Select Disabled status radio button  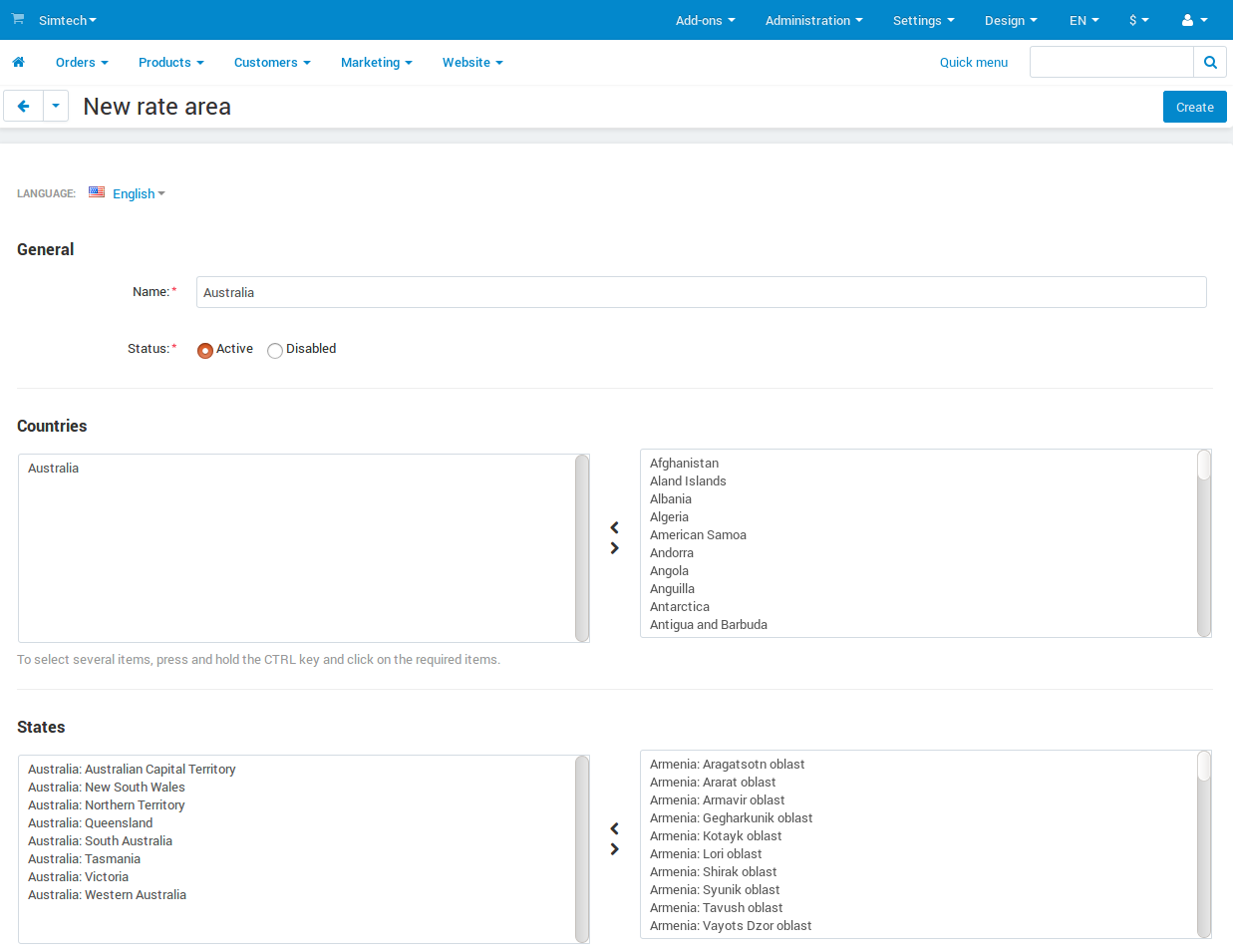(x=275, y=350)
